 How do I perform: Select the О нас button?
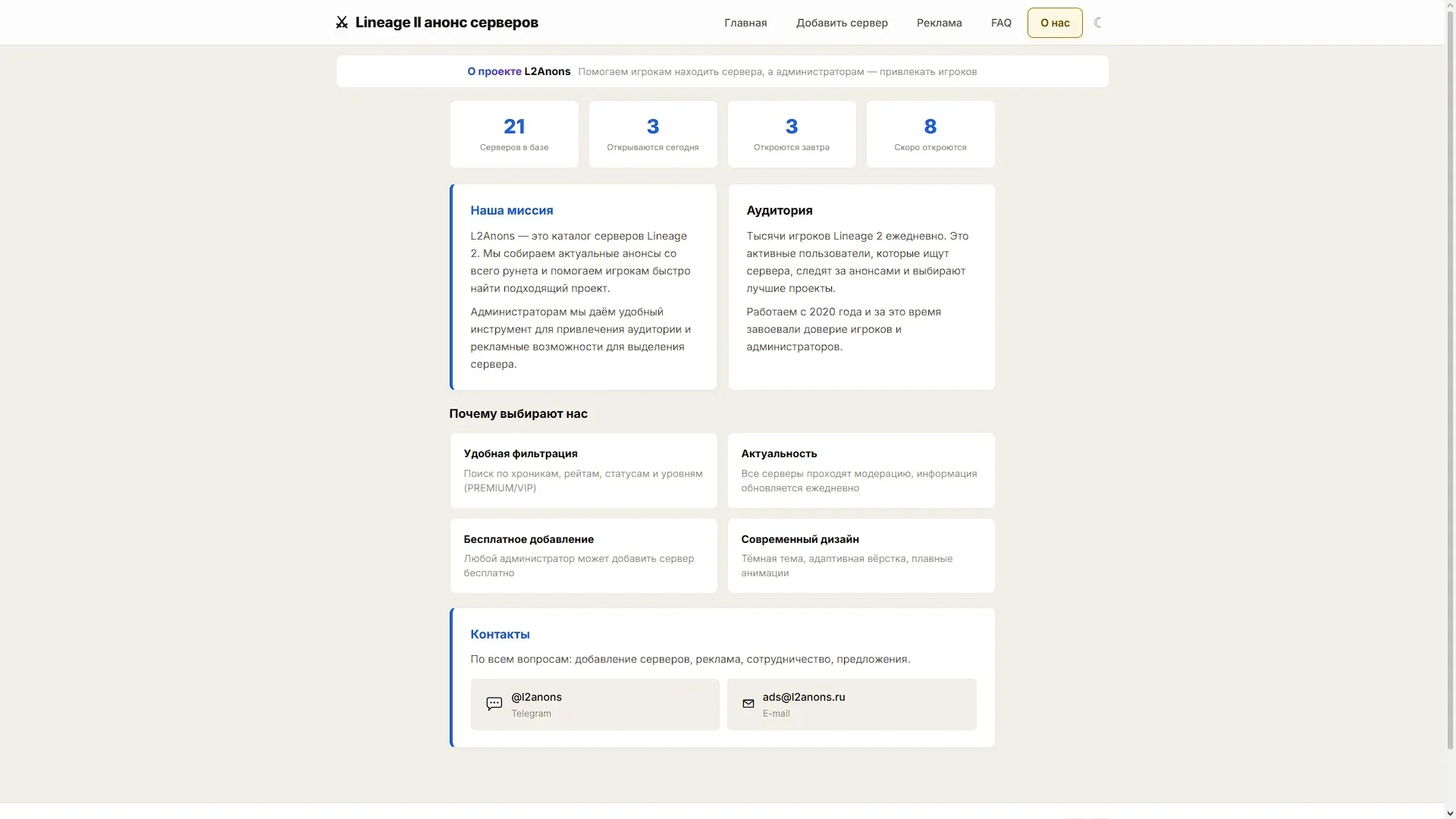(1055, 23)
